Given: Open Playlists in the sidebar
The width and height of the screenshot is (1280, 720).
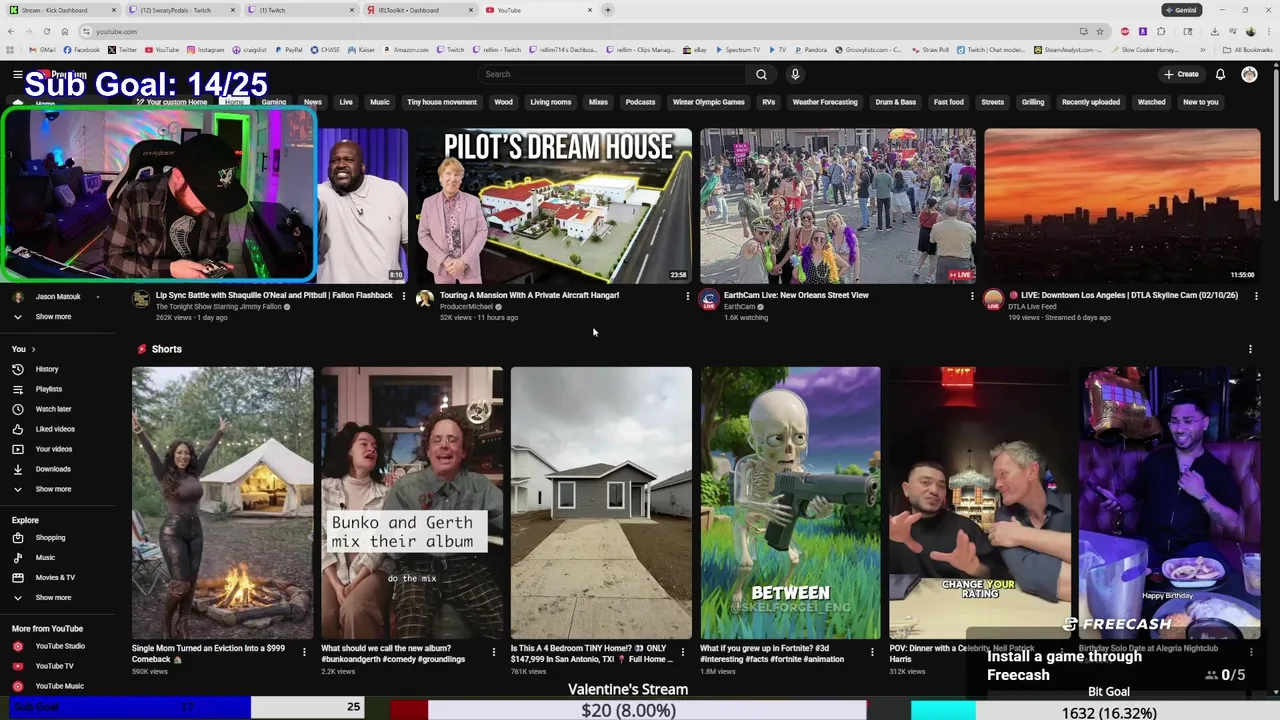Looking at the screenshot, I should [48, 389].
